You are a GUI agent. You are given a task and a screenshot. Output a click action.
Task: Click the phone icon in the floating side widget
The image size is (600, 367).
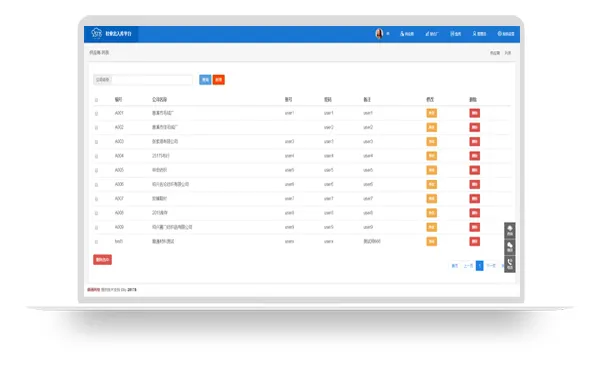(510, 264)
